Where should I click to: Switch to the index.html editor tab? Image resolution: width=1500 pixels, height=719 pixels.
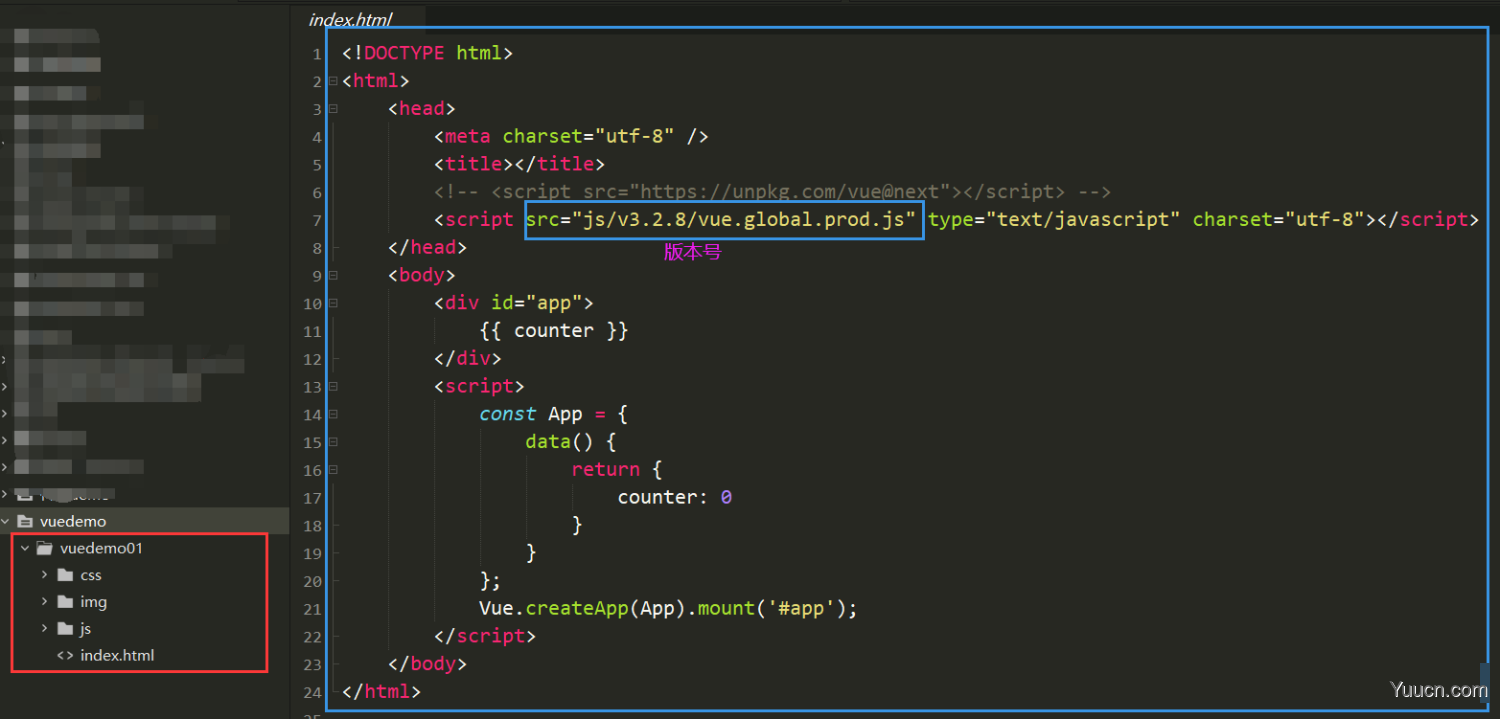point(351,20)
